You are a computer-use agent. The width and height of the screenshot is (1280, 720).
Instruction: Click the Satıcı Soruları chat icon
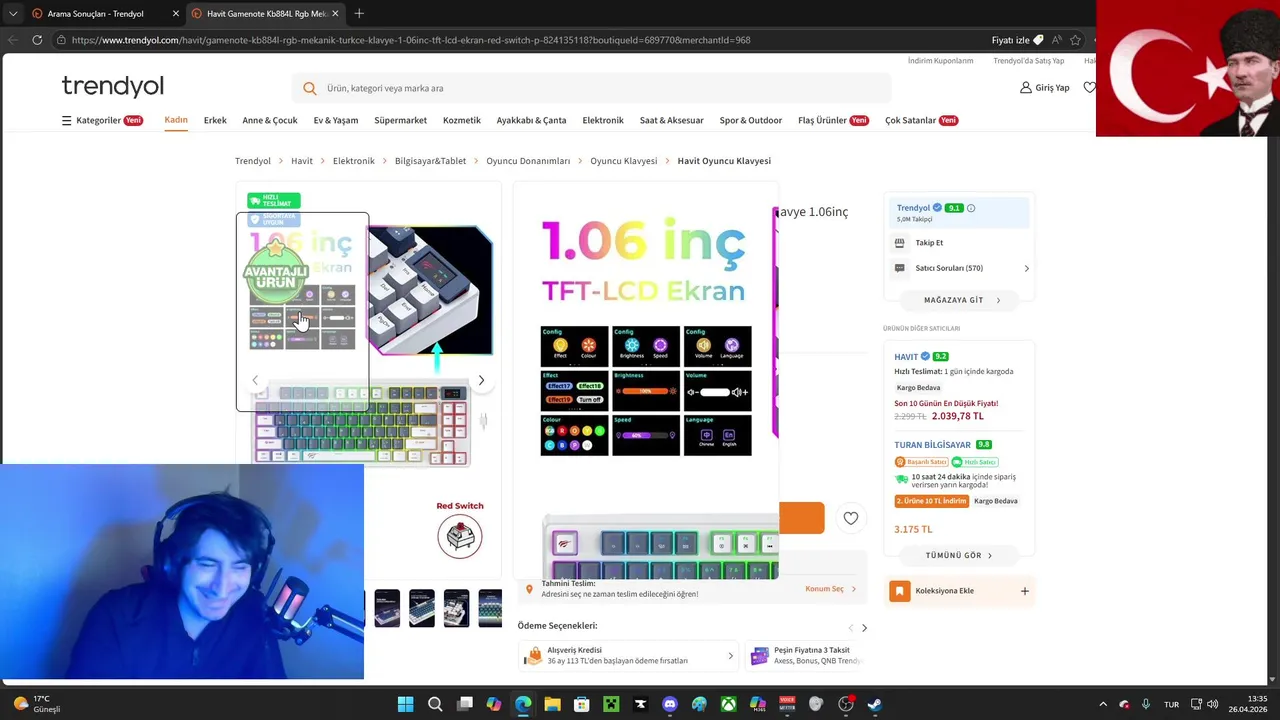click(x=899, y=268)
